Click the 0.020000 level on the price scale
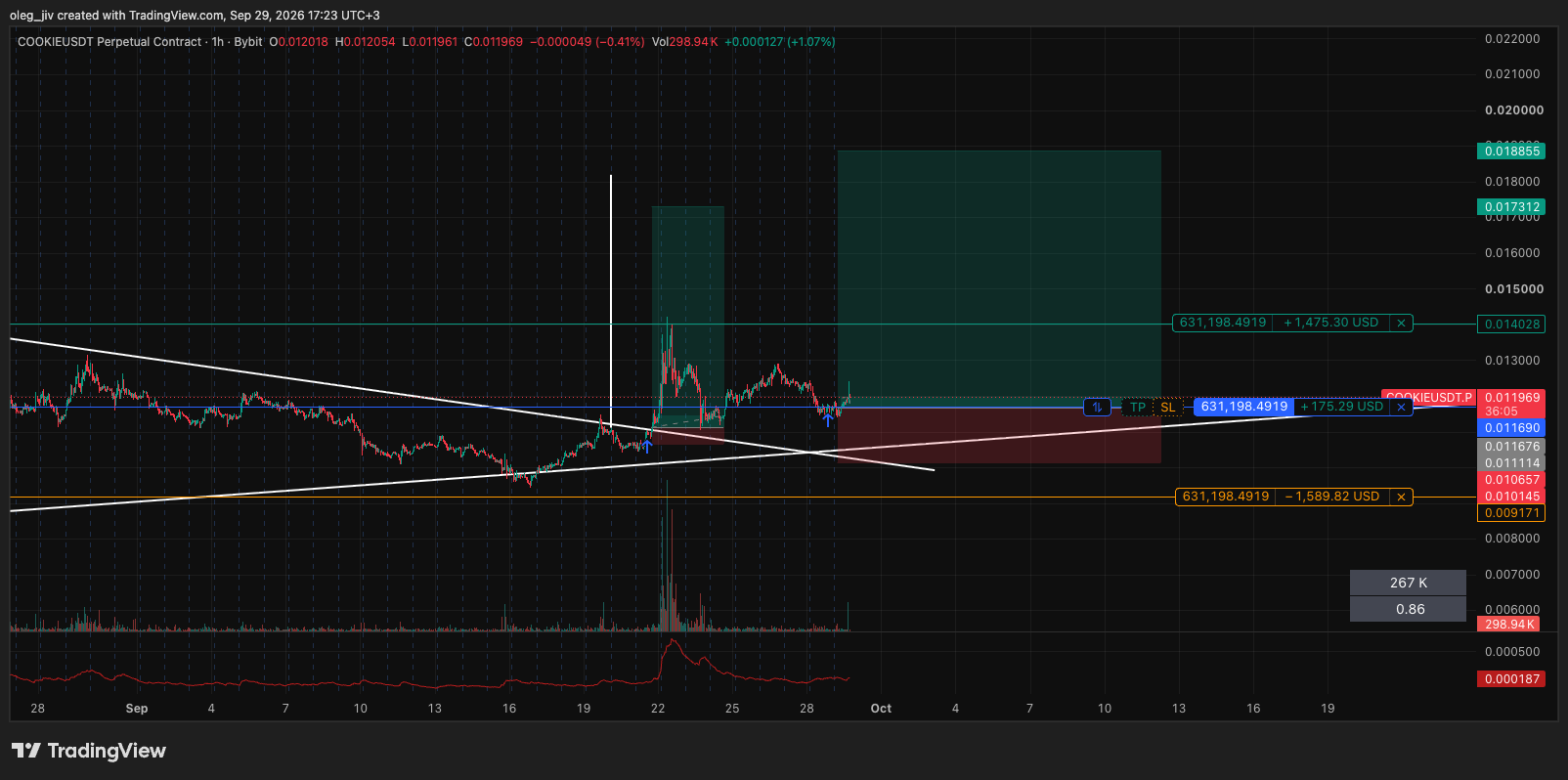1568x780 pixels. (x=1513, y=110)
